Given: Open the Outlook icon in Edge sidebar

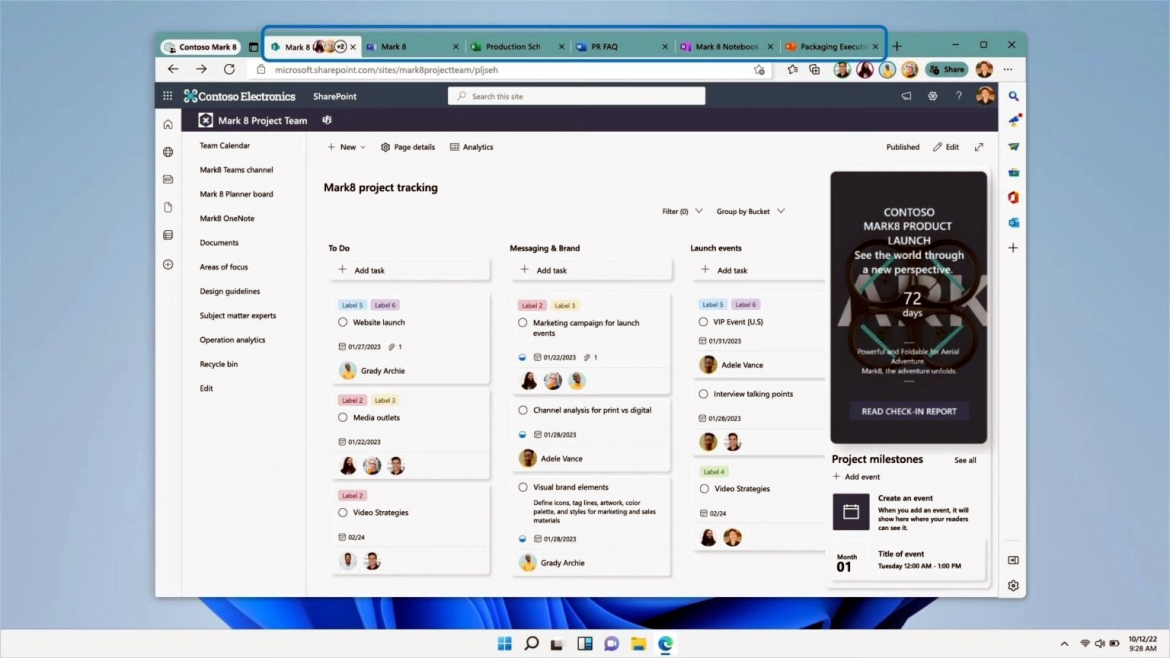Looking at the screenshot, I should pos(1013,223).
